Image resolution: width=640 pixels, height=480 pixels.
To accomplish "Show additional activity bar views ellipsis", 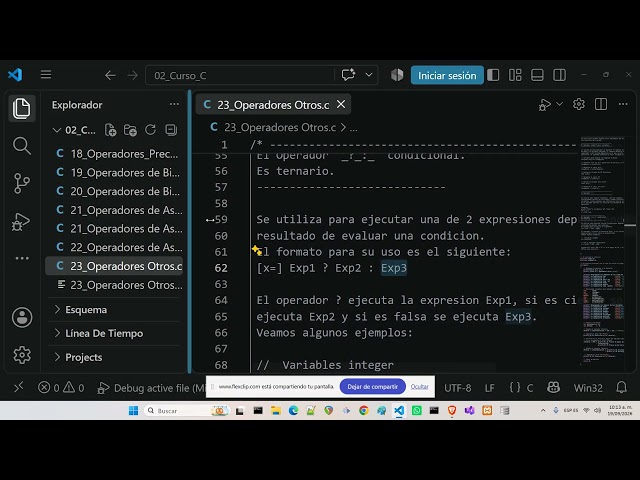I will [22, 258].
